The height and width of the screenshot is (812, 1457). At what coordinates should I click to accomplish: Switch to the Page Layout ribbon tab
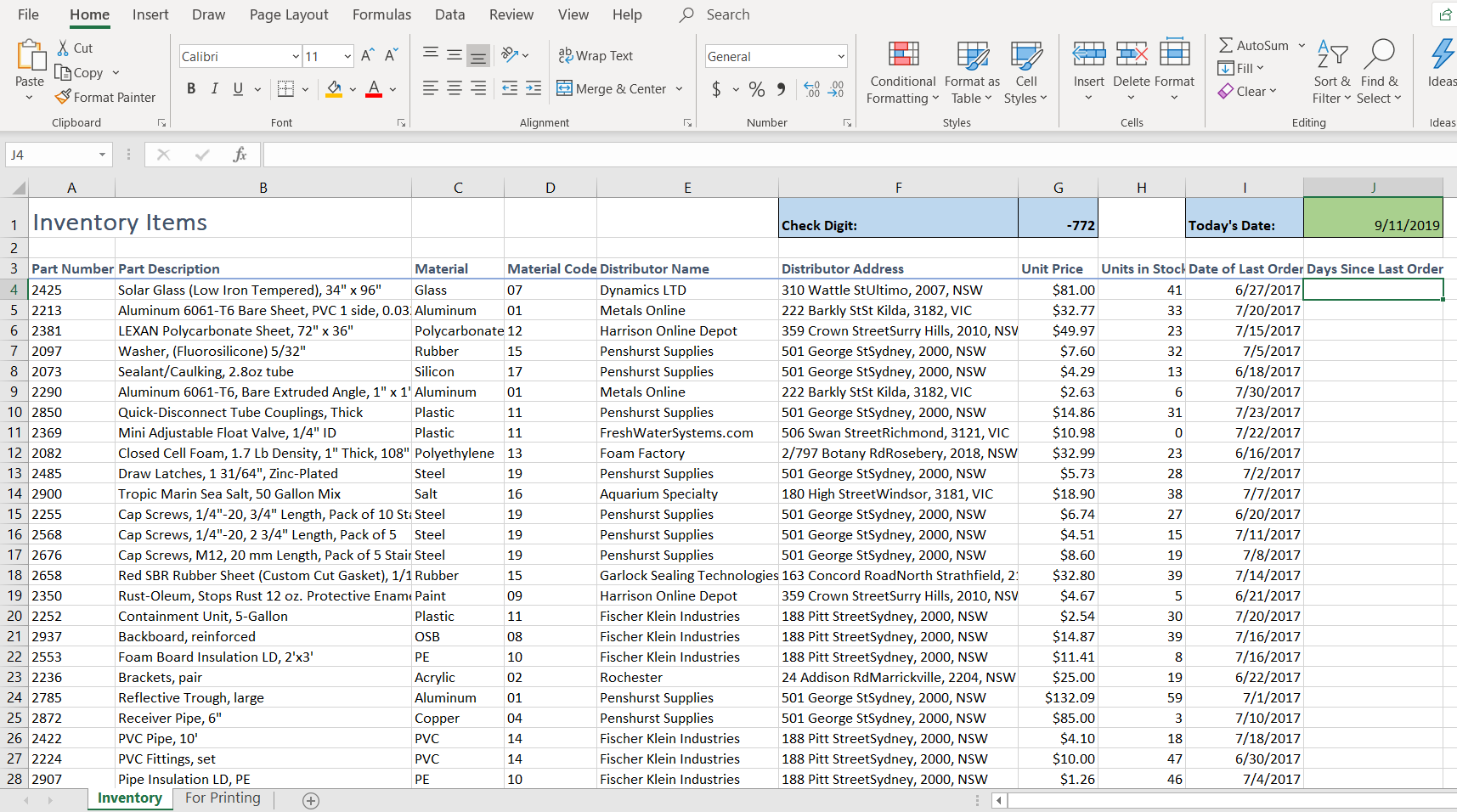[288, 14]
